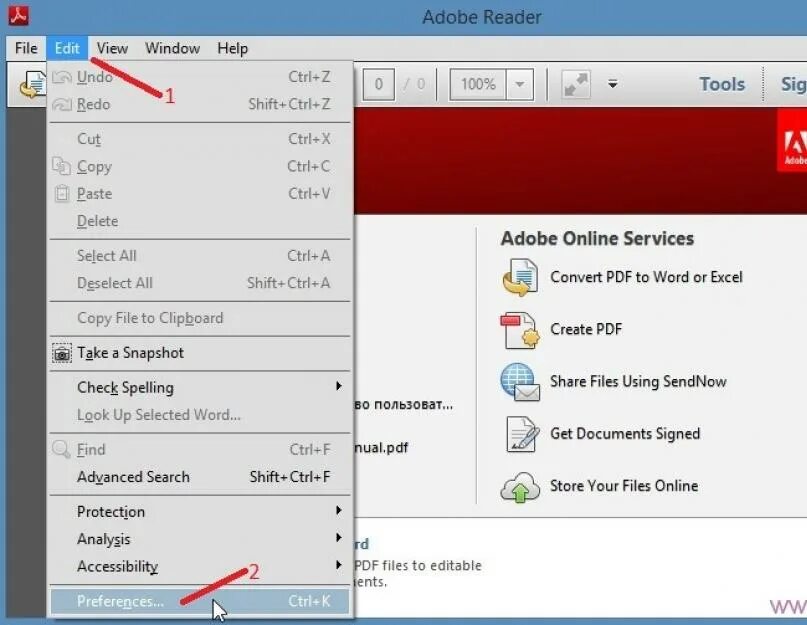
Task: Click Look Up Selected Word entry
Action: (x=200, y=415)
